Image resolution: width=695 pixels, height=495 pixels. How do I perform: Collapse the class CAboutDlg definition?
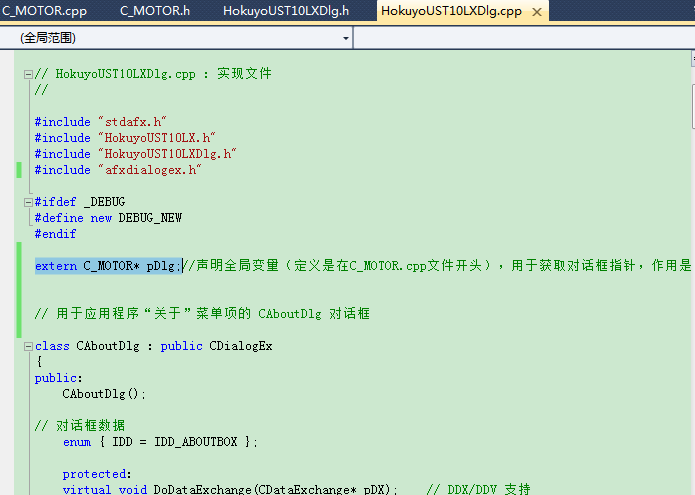pyautogui.click(x=27, y=346)
